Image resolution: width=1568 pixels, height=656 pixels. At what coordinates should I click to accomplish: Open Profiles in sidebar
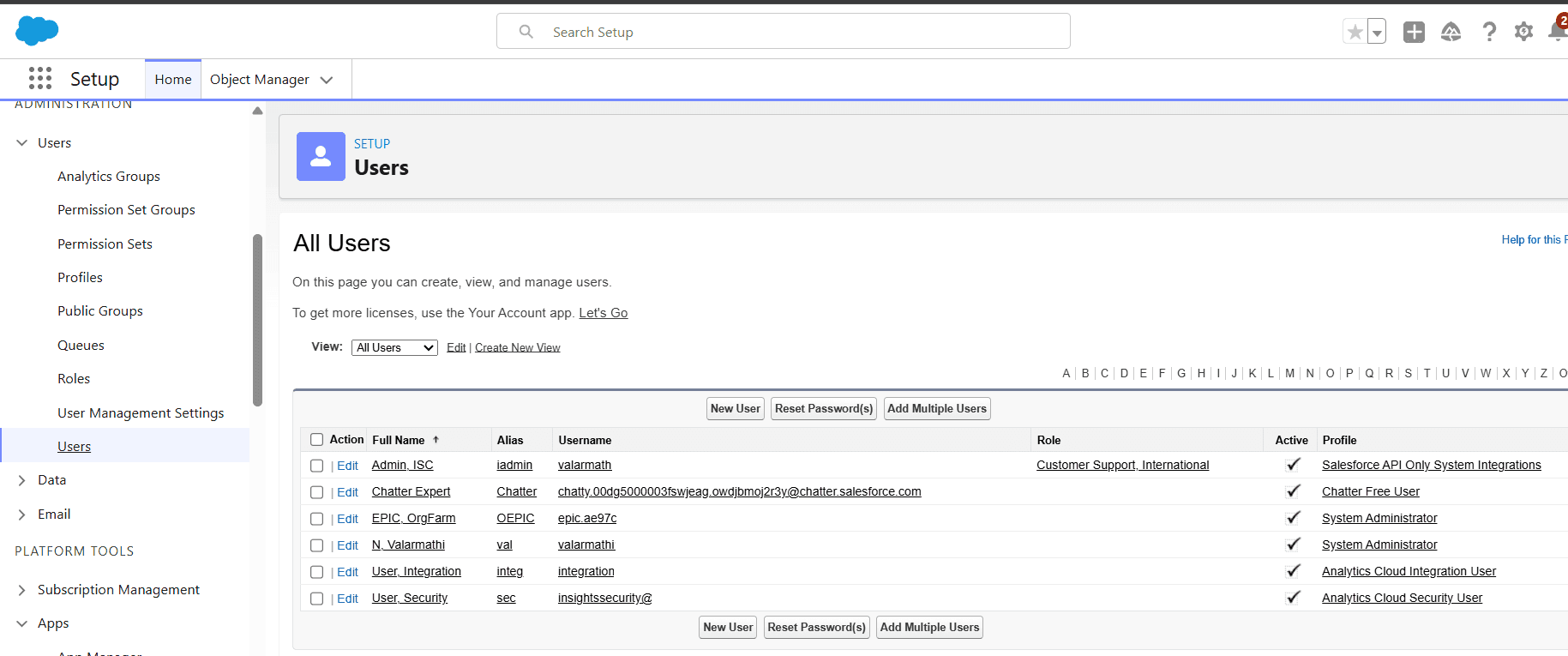coord(80,278)
